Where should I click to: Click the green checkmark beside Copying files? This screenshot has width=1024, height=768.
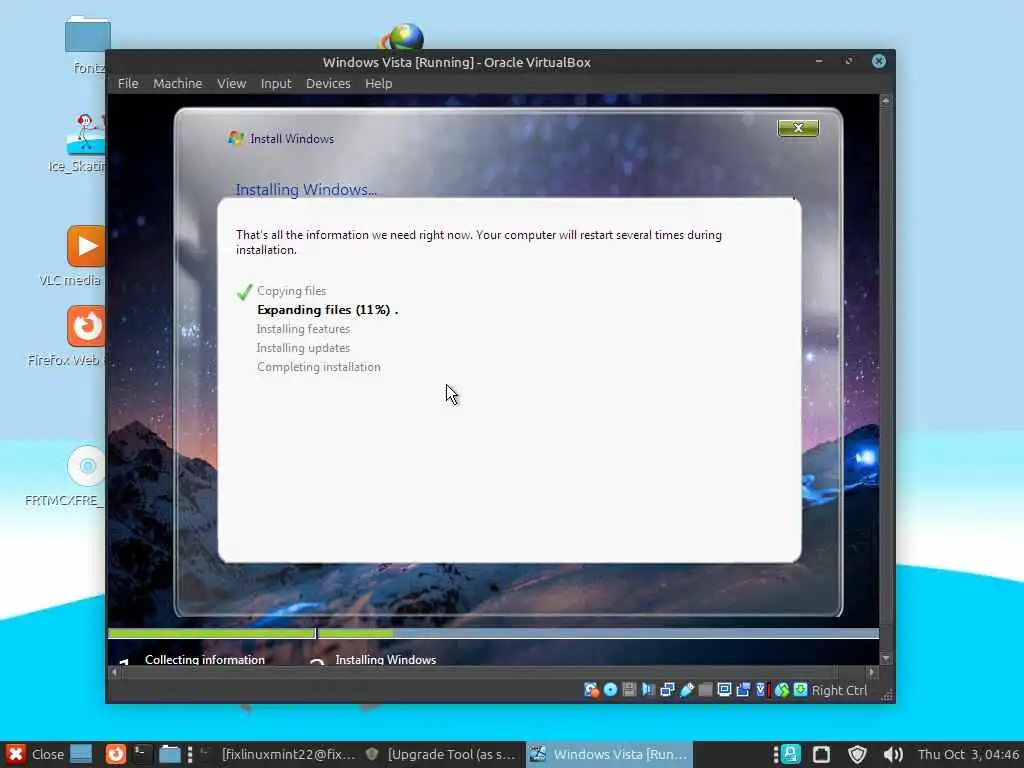click(244, 291)
